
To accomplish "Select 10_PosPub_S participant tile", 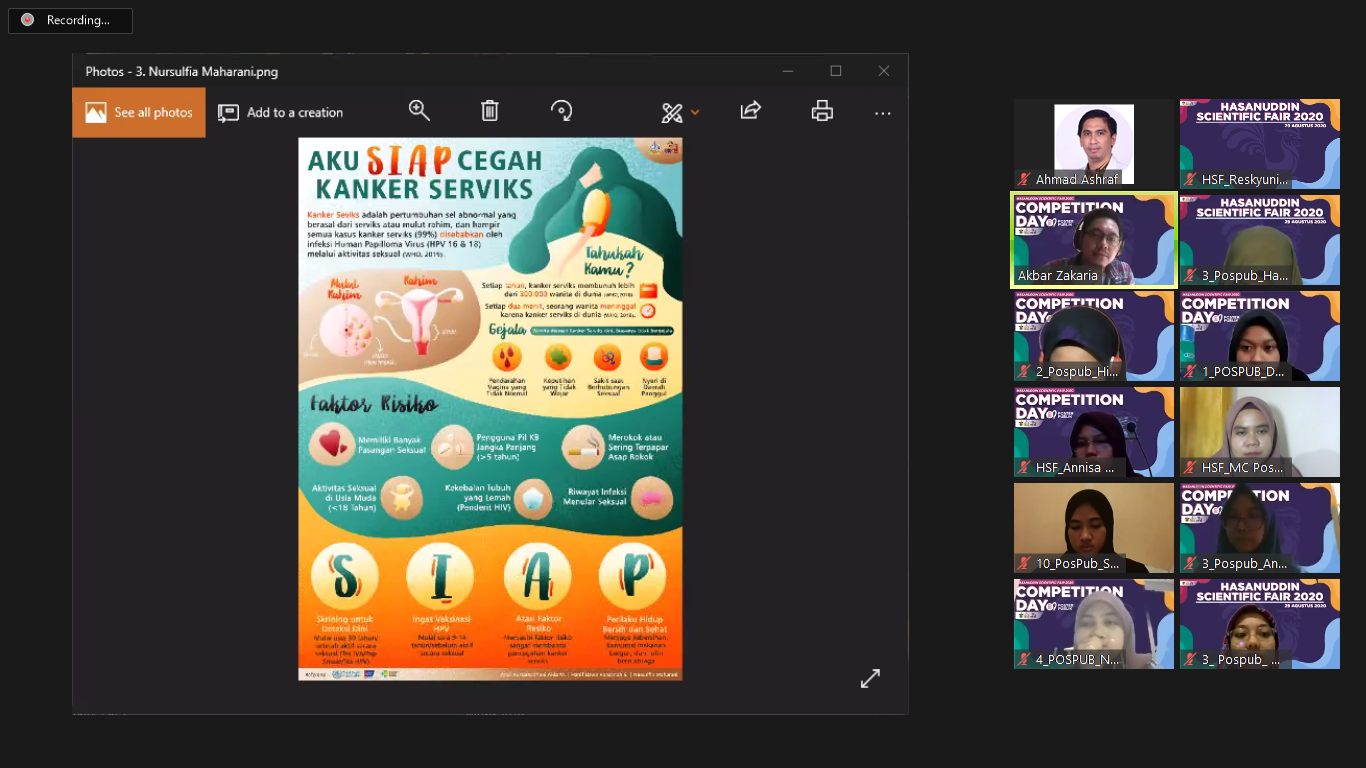I will (1094, 528).
